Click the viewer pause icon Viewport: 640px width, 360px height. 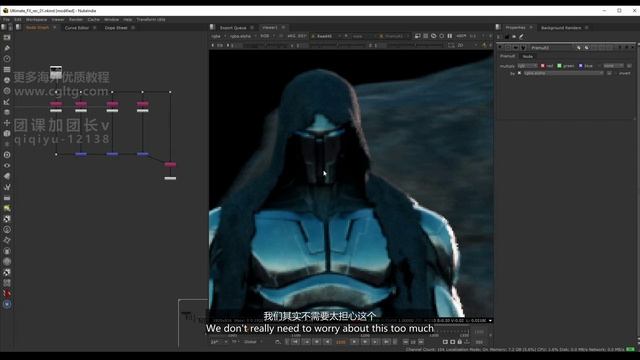(449, 36)
